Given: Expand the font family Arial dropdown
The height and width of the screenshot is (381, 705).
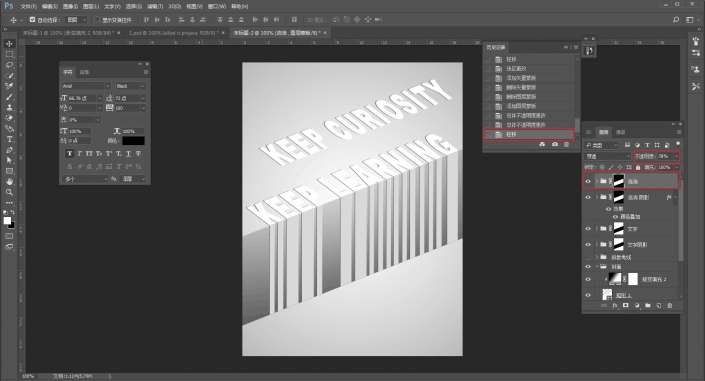Looking at the screenshot, I should pyautogui.click(x=107, y=86).
